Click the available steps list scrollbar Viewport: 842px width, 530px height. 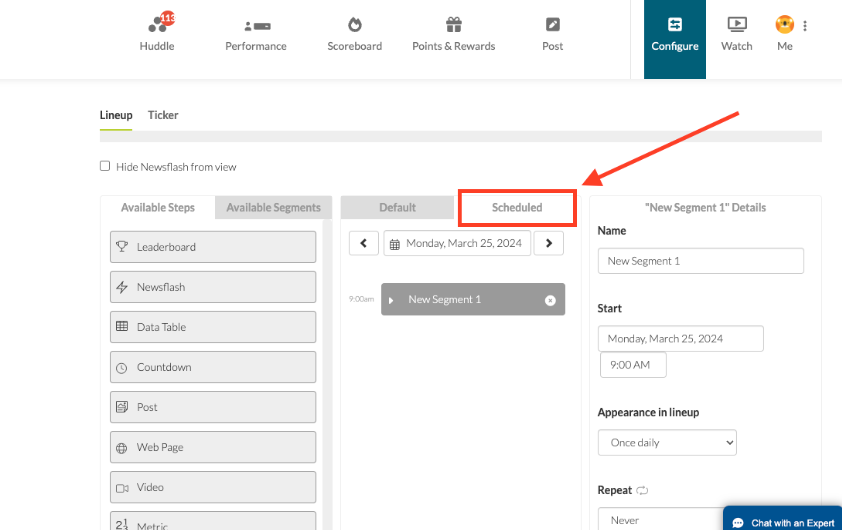(x=328, y=376)
